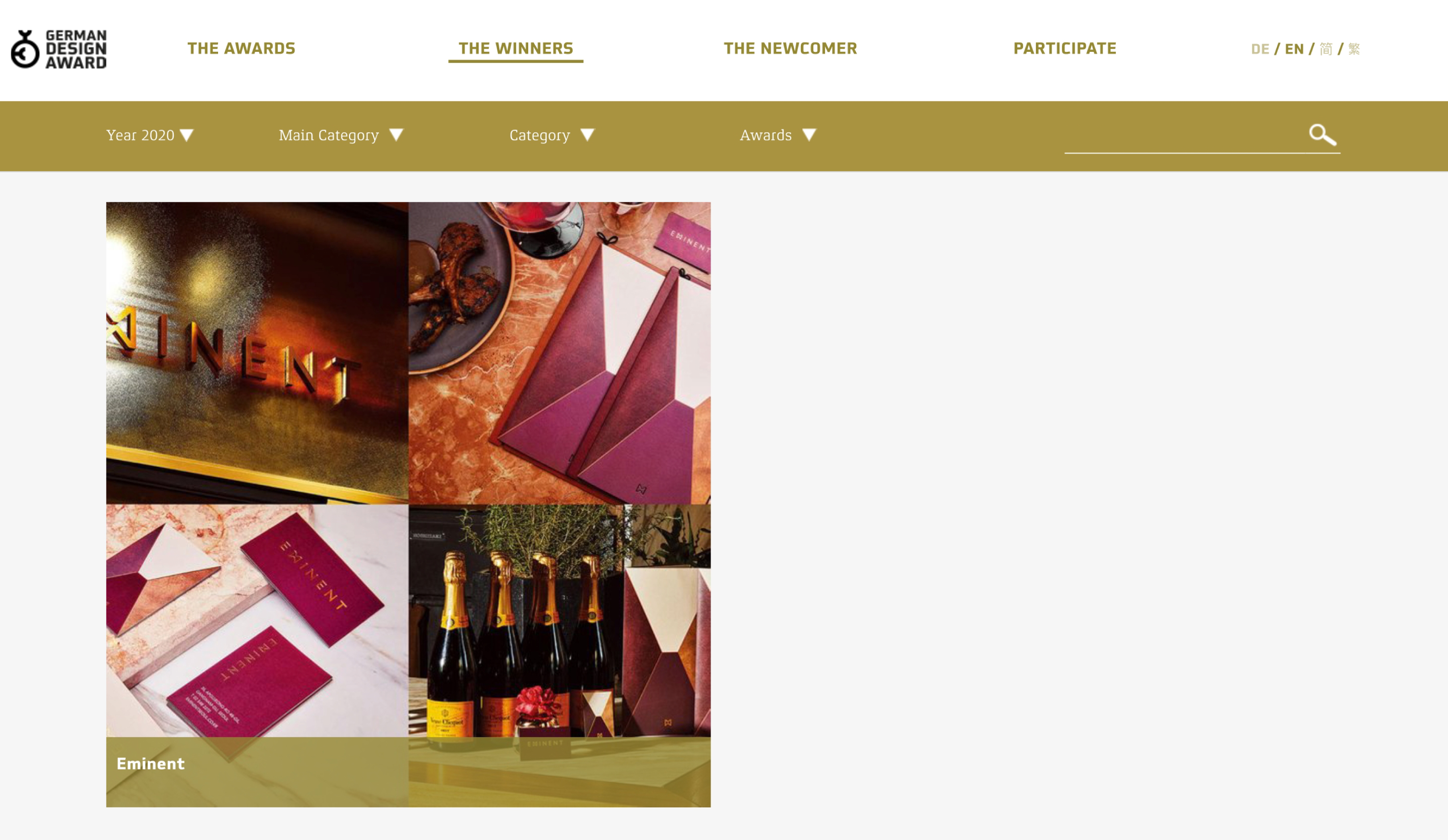Navigate to Participate
Viewport: 1448px width, 840px height.
(1065, 48)
